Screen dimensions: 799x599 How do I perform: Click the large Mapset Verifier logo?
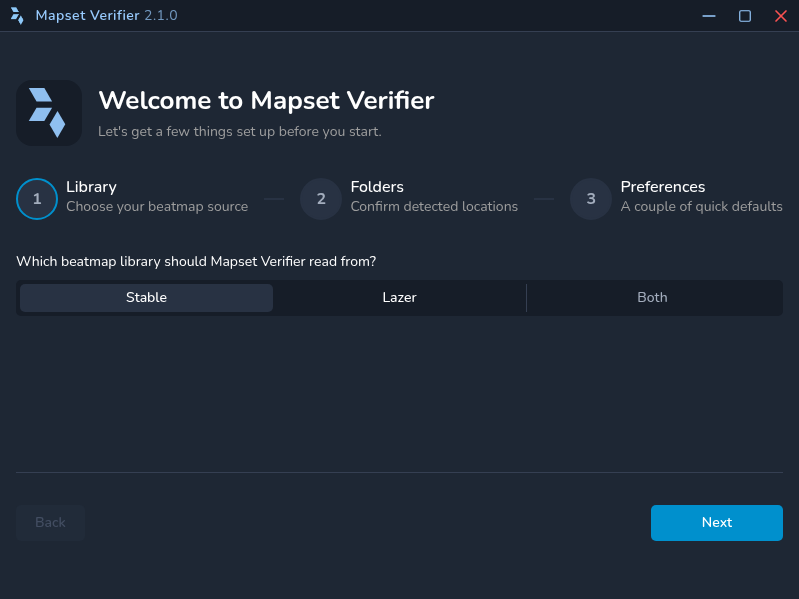coord(49,113)
